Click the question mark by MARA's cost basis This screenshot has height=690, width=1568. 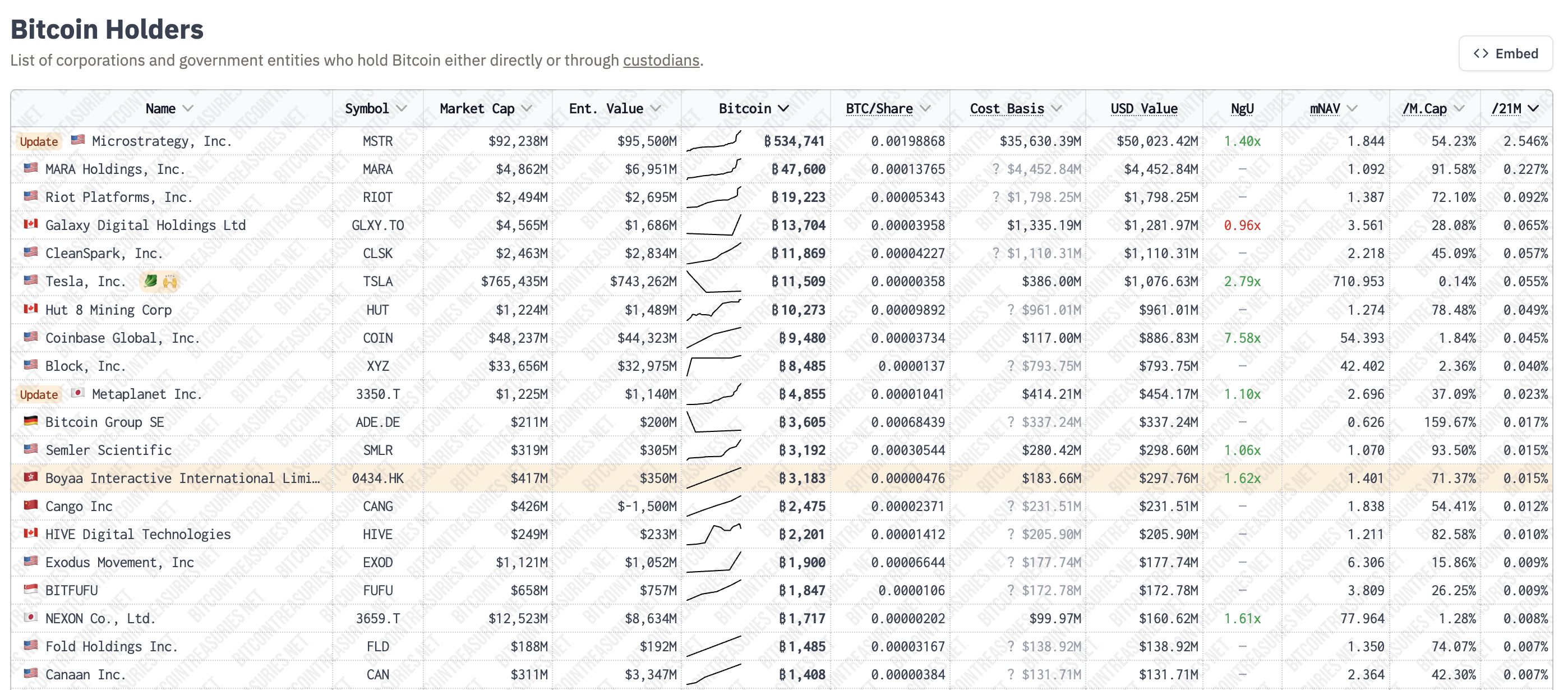point(996,169)
